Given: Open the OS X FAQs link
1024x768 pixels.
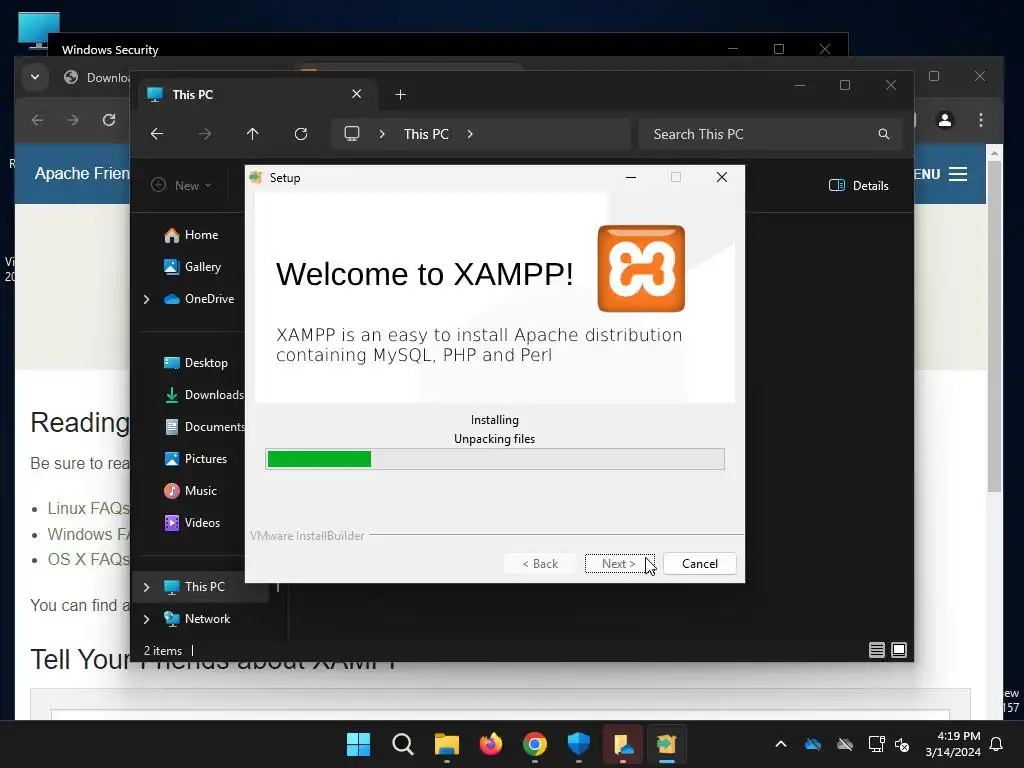Looking at the screenshot, I should (89, 560).
